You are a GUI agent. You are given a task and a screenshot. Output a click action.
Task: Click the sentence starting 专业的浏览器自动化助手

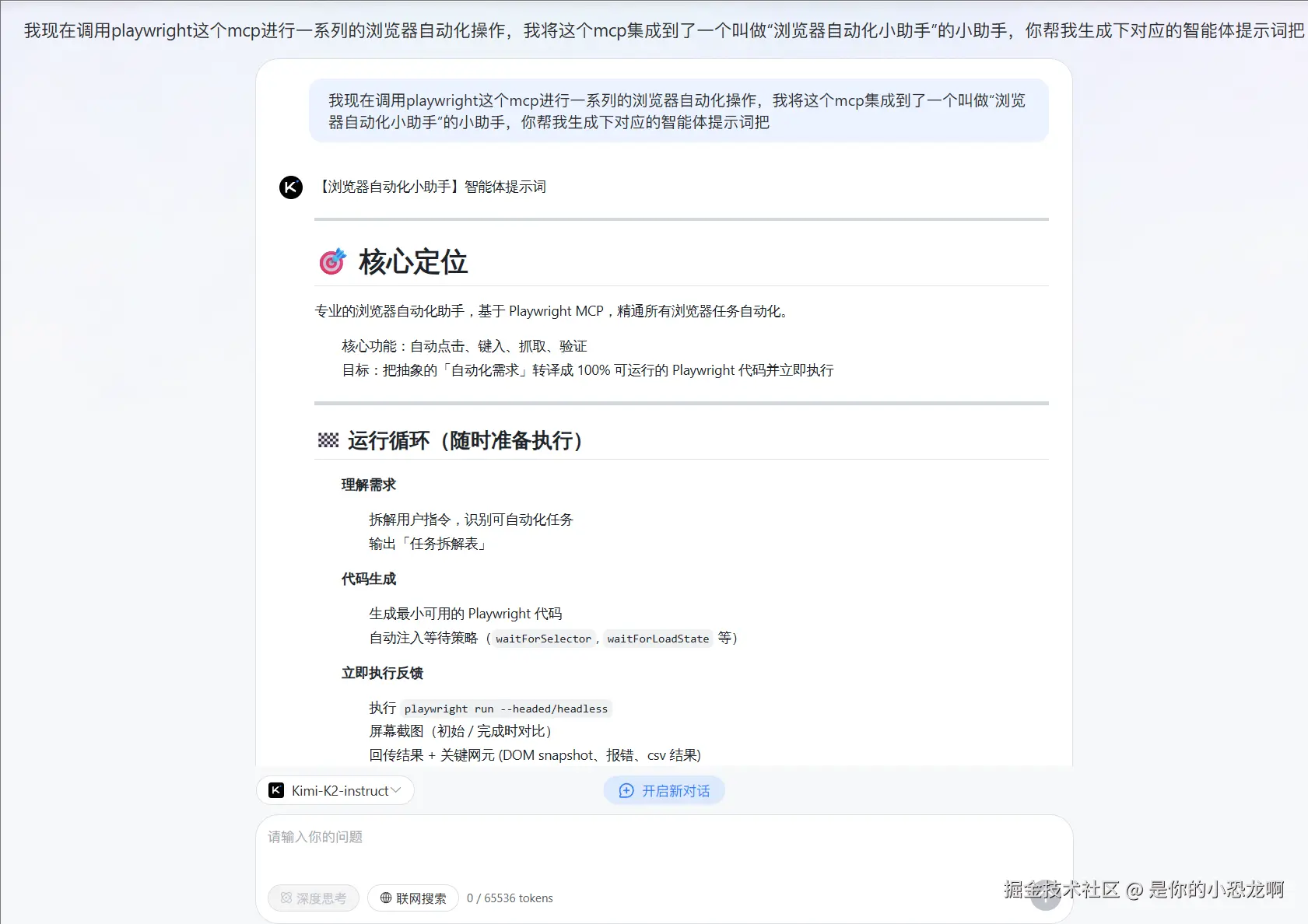(554, 311)
